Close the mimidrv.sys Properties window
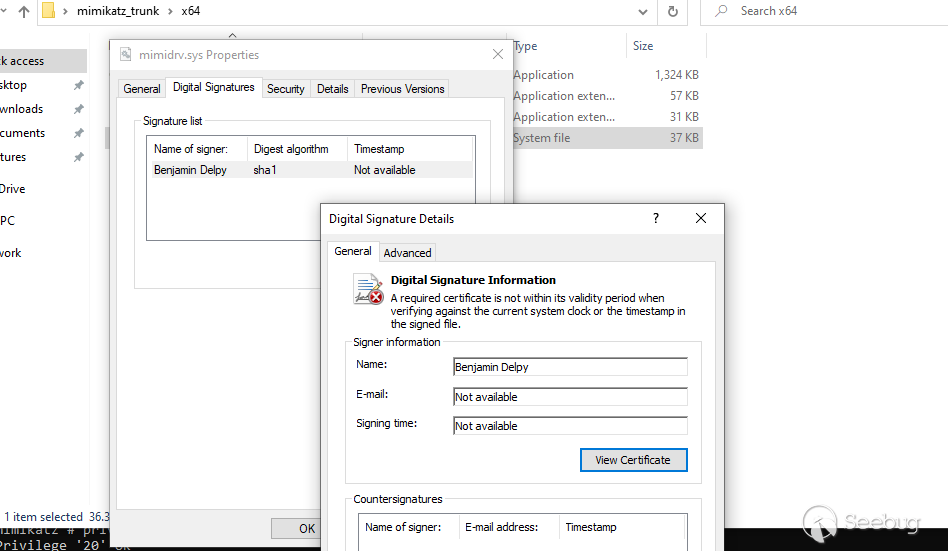This screenshot has height=551, width=948. coord(497,54)
